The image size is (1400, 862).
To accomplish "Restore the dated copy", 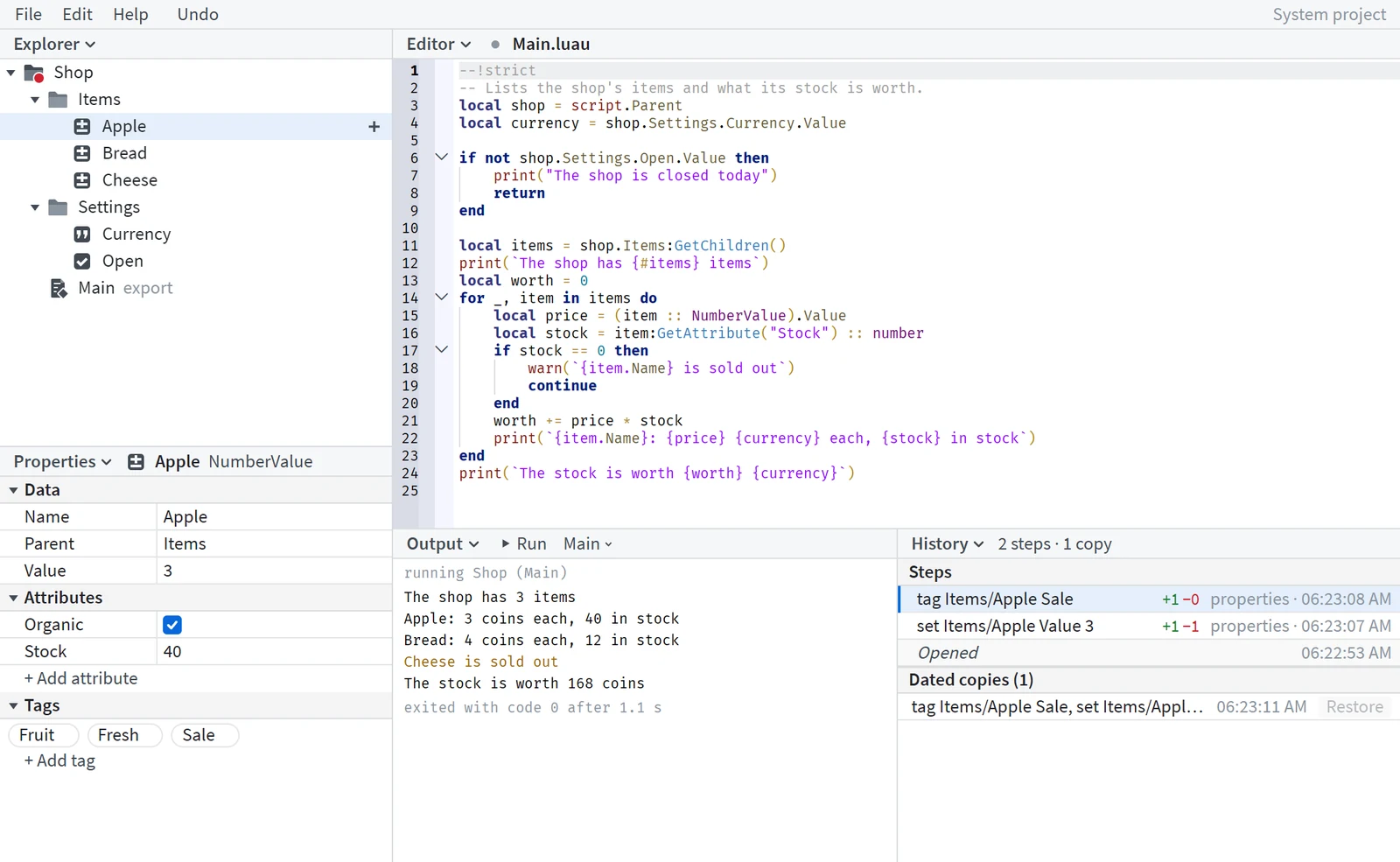I will point(1354,707).
